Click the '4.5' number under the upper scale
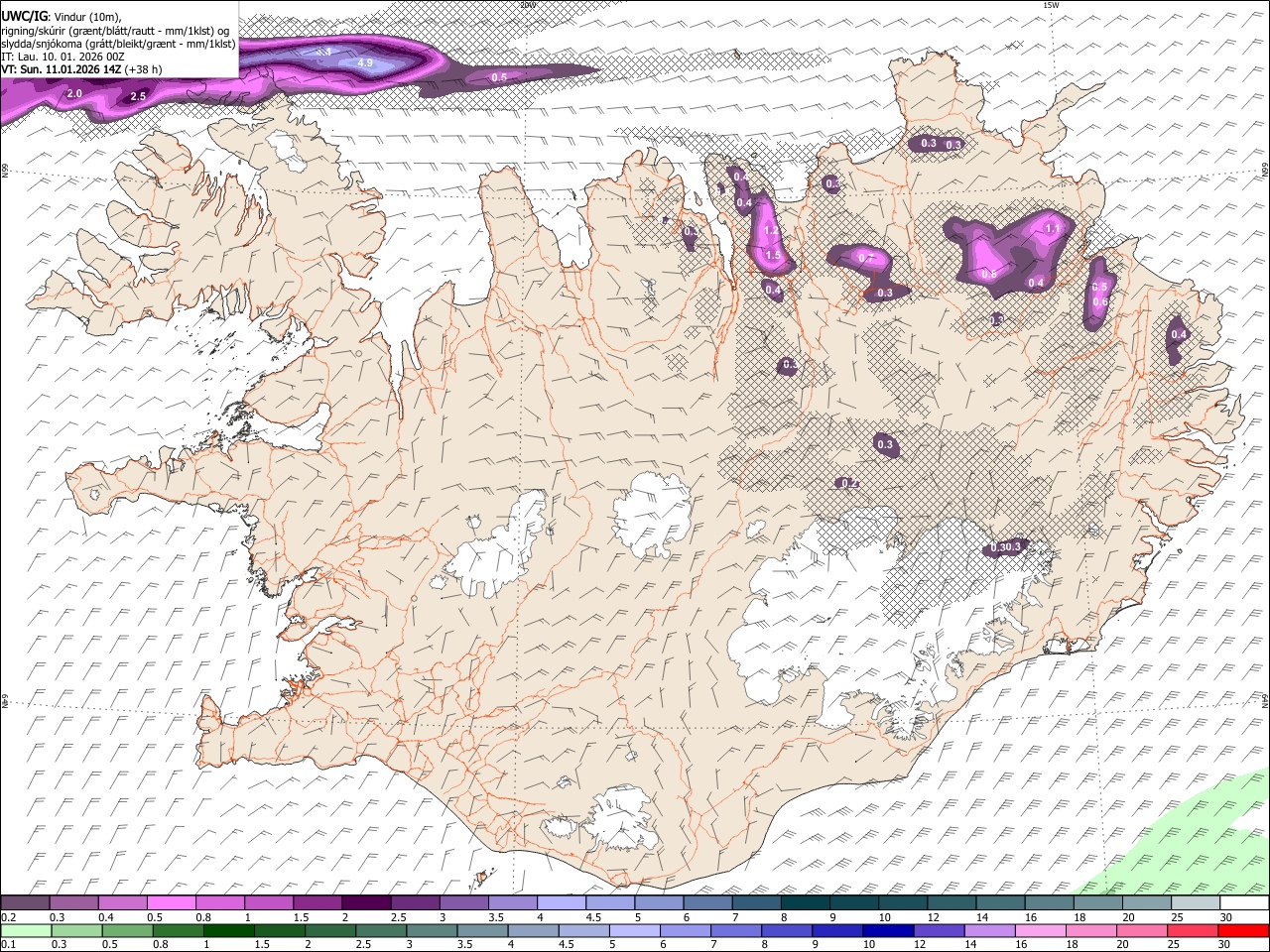 (593, 917)
